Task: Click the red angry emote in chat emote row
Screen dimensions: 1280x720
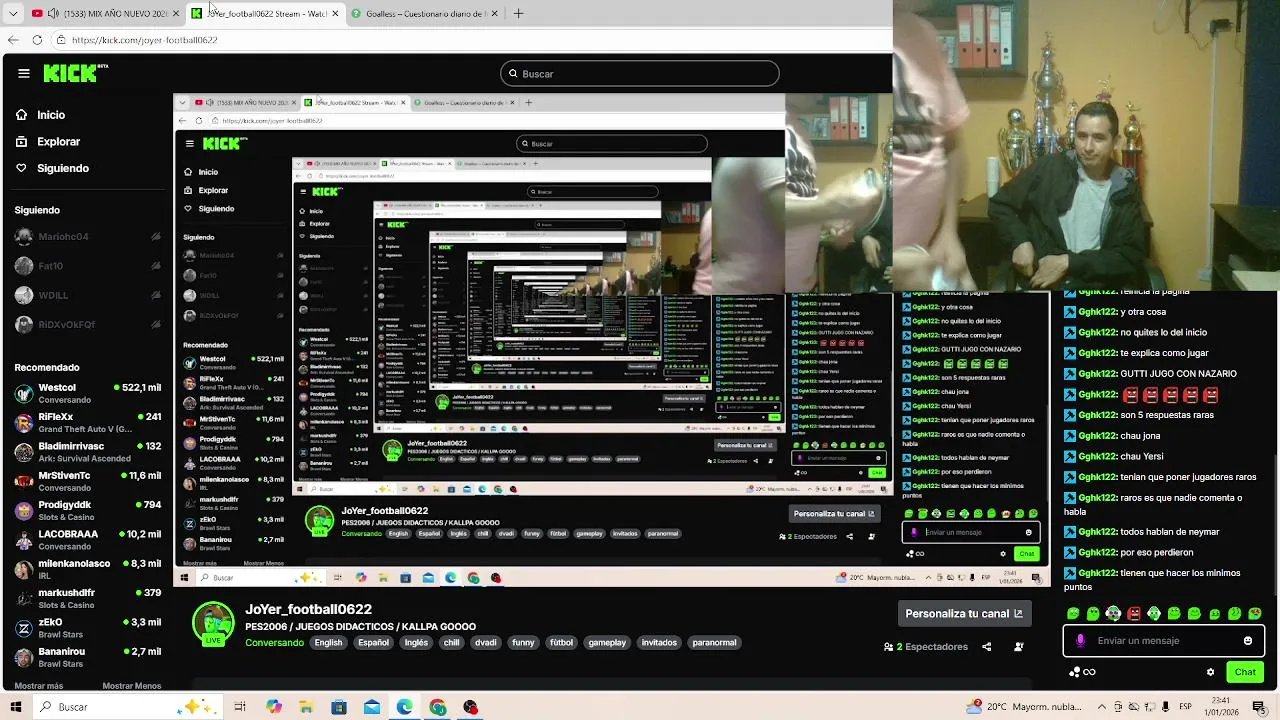Action: tap(1134, 613)
